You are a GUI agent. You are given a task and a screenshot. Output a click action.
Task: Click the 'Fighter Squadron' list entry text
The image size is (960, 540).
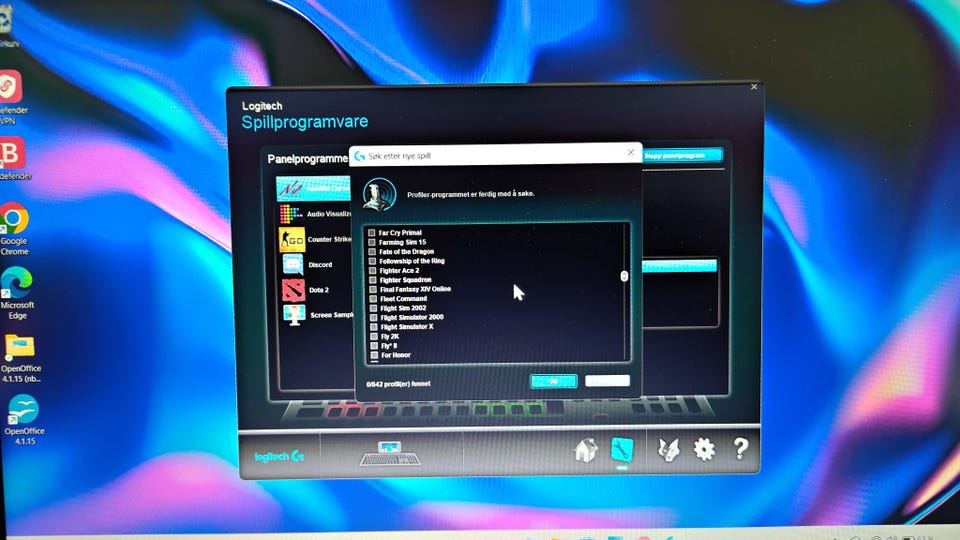click(x=405, y=280)
